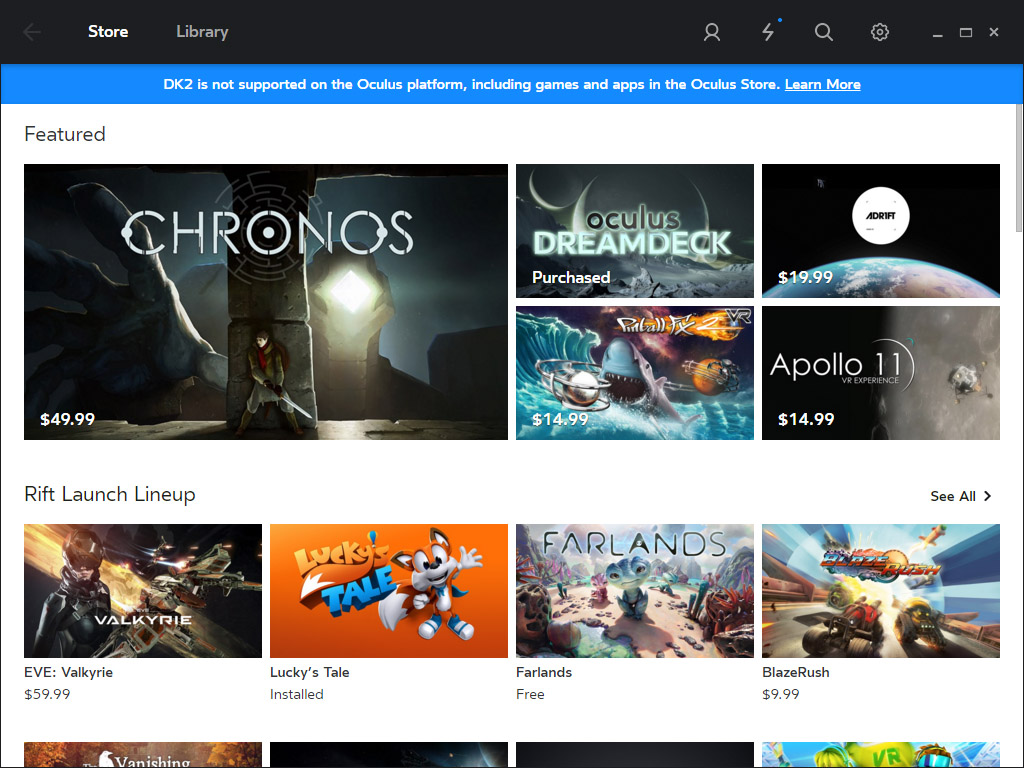Select the Store tab
The image size is (1024, 768).
(x=108, y=32)
